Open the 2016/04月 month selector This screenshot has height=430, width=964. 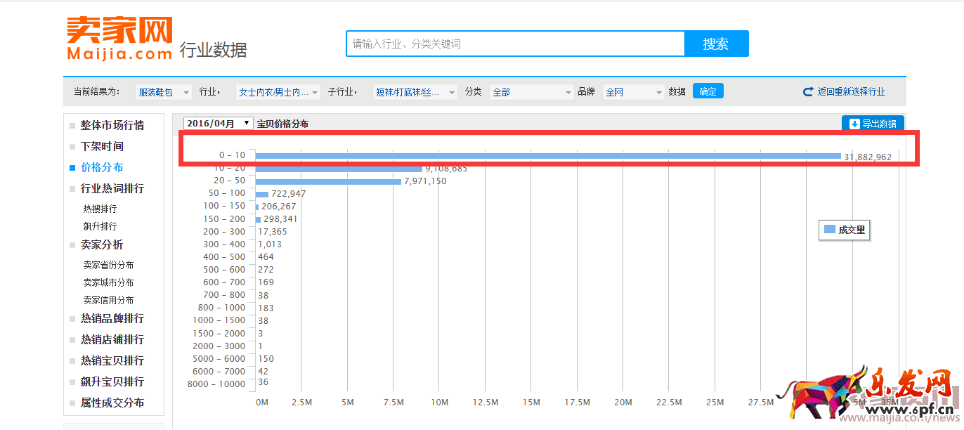(218, 123)
